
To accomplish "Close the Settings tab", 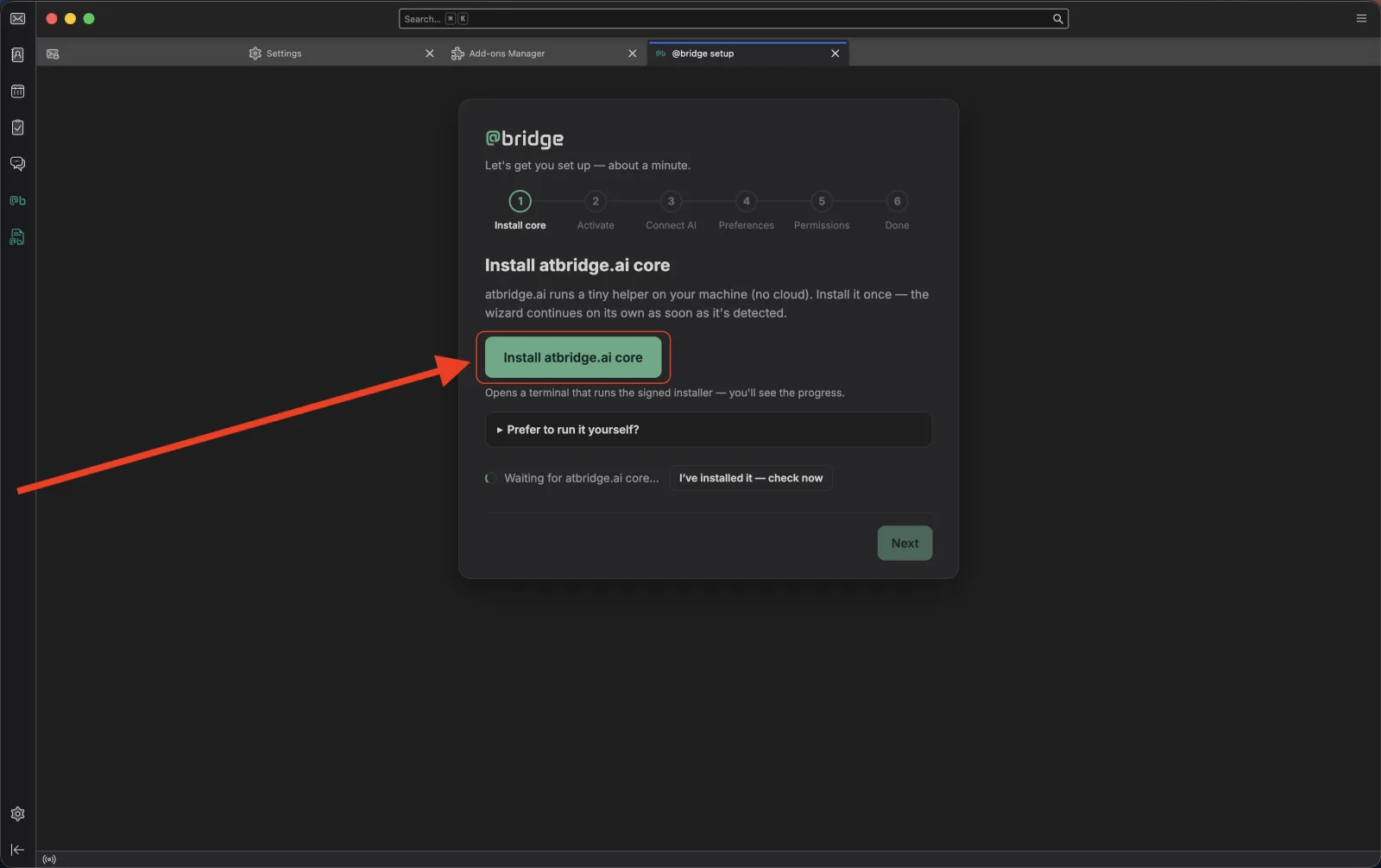I will click(430, 53).
